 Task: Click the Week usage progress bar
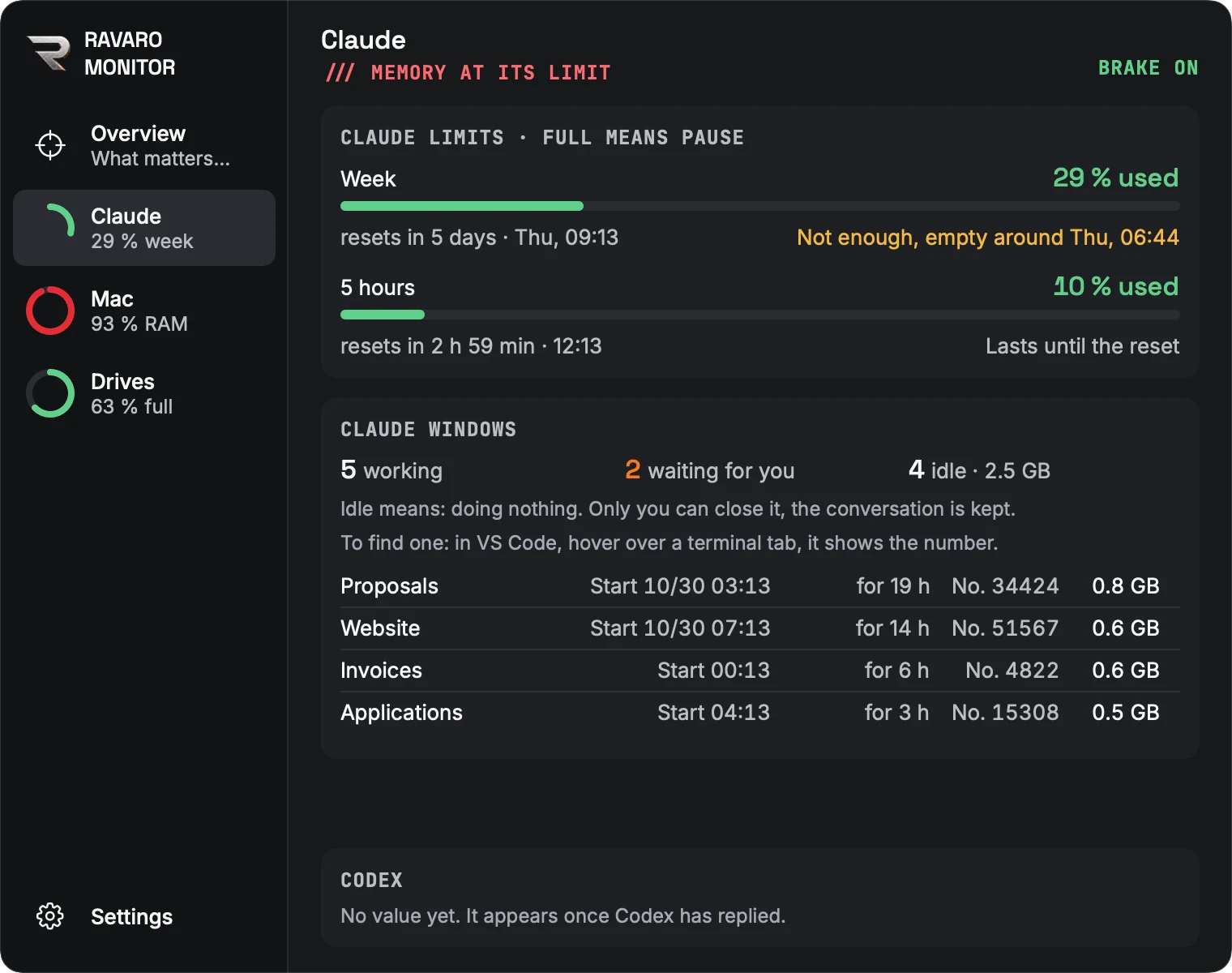click(760, 206)
